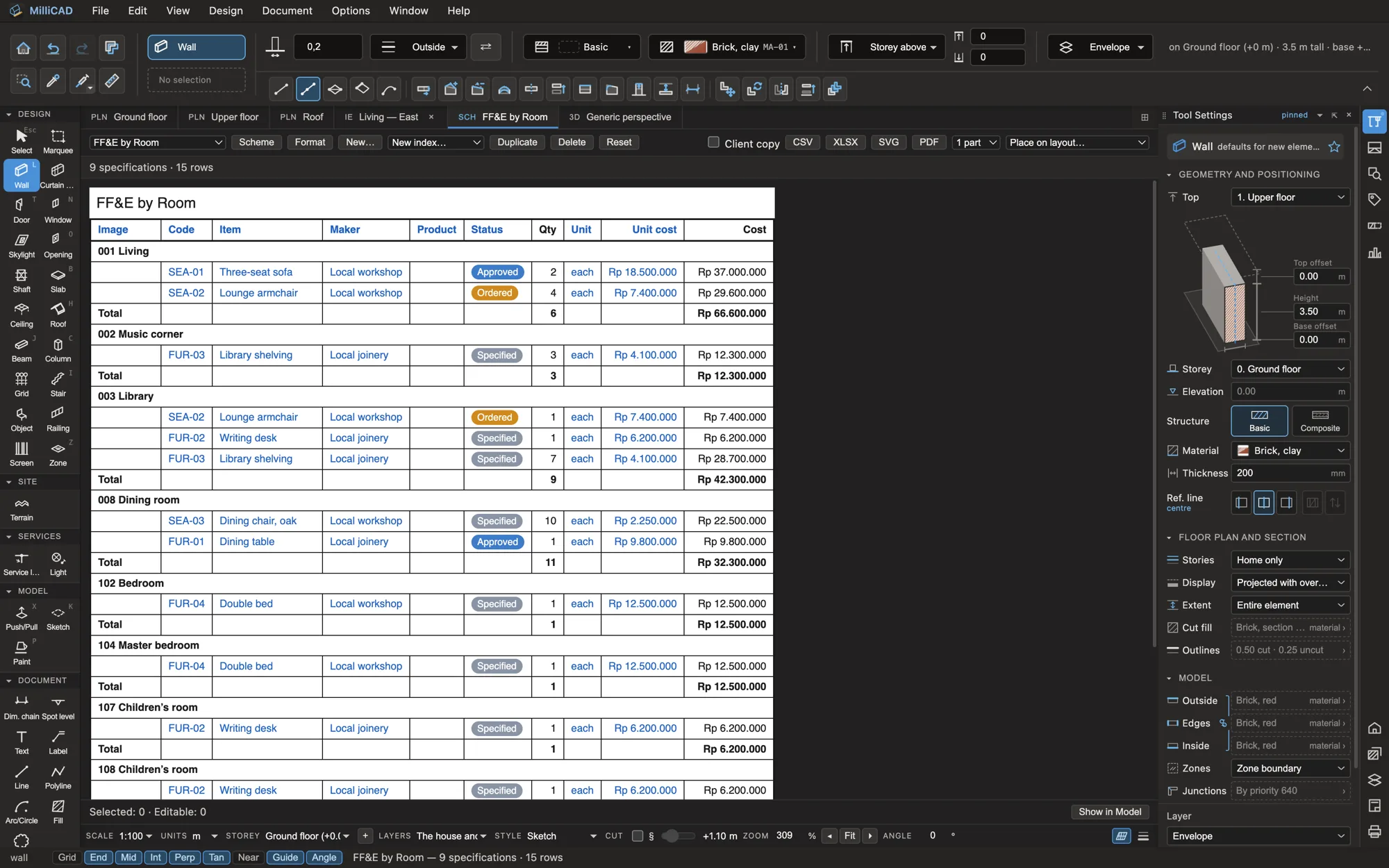Enable the Client copy checkbox
1389x868 pixels.
point(713,142)
